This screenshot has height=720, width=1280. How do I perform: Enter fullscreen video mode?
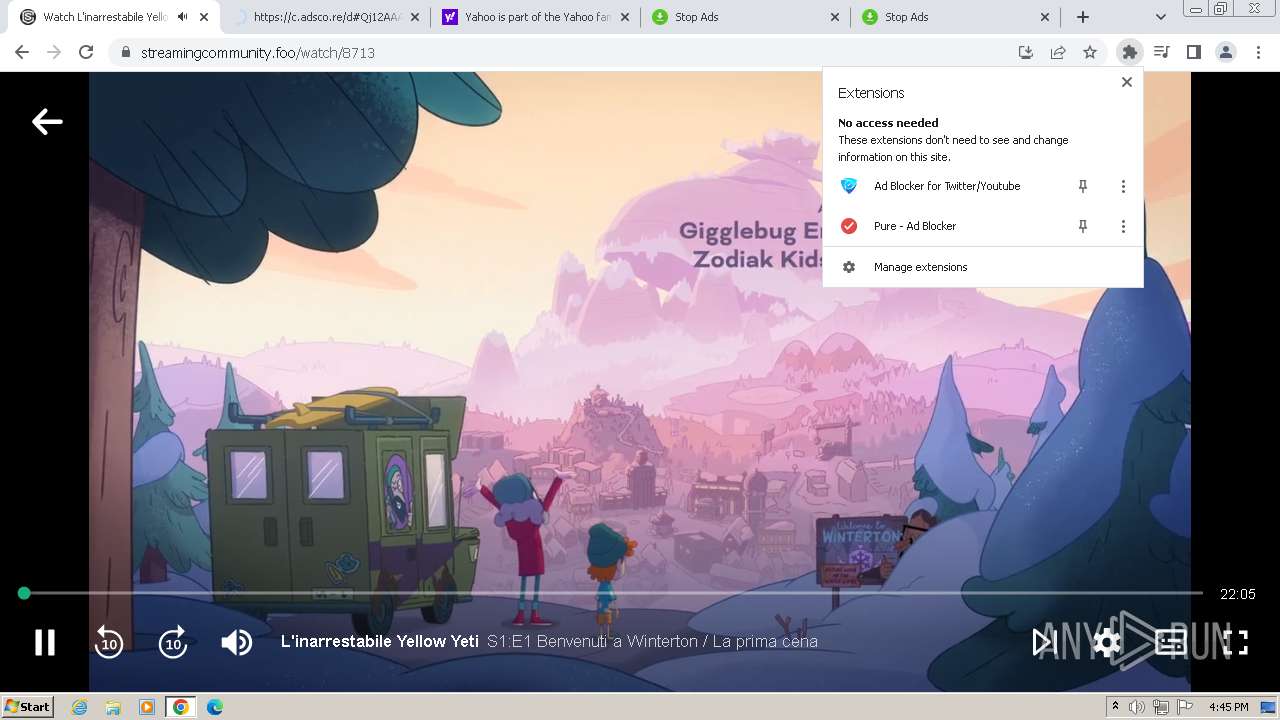(x=1236, y=642)
